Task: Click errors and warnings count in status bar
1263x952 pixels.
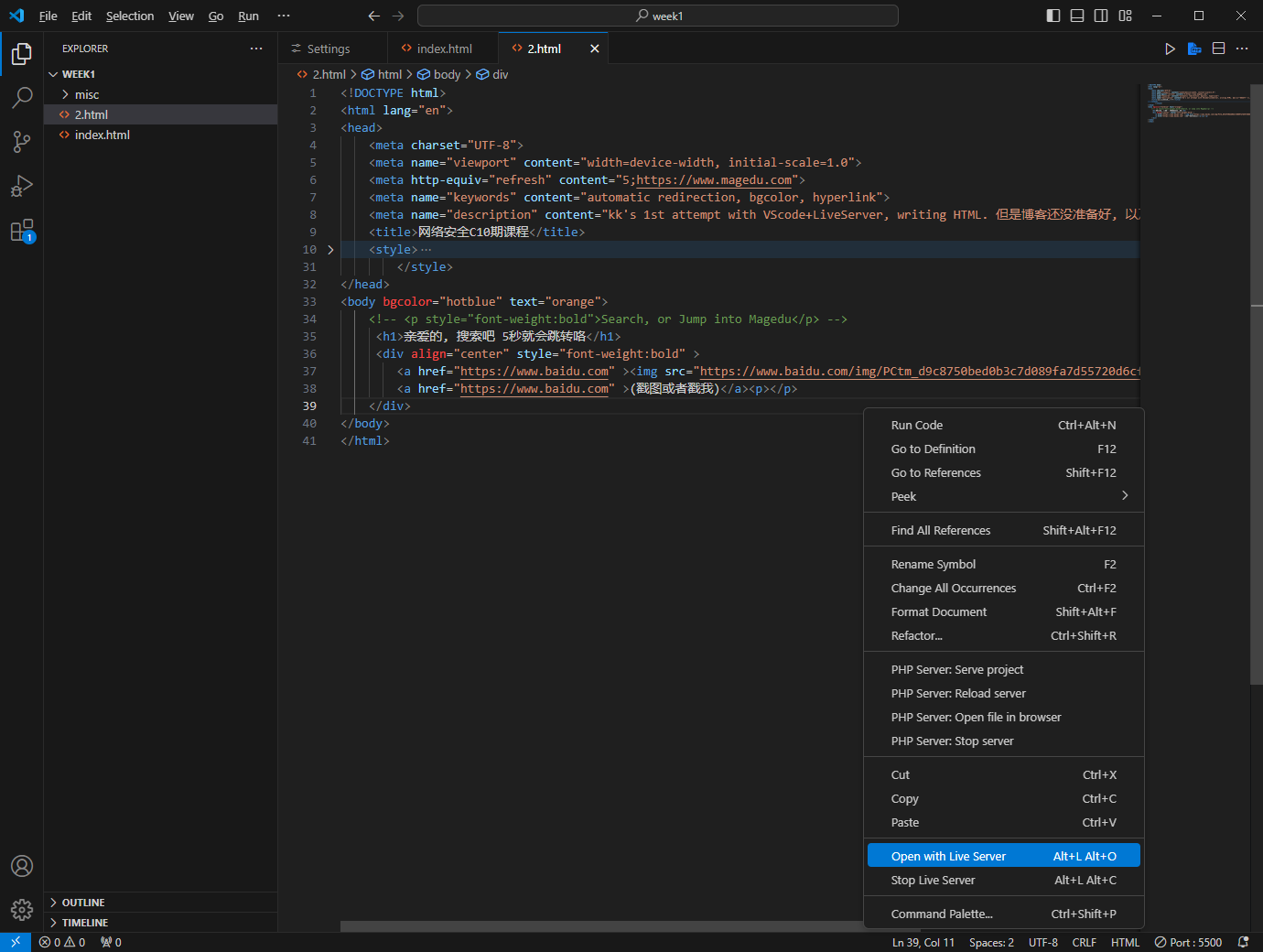Action: (x=62, y=942)
